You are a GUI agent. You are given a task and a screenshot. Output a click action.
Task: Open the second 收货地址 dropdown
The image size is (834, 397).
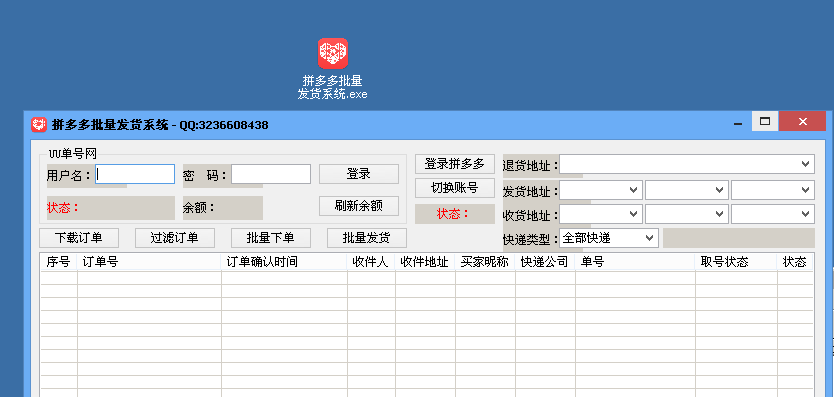(687, 214)
